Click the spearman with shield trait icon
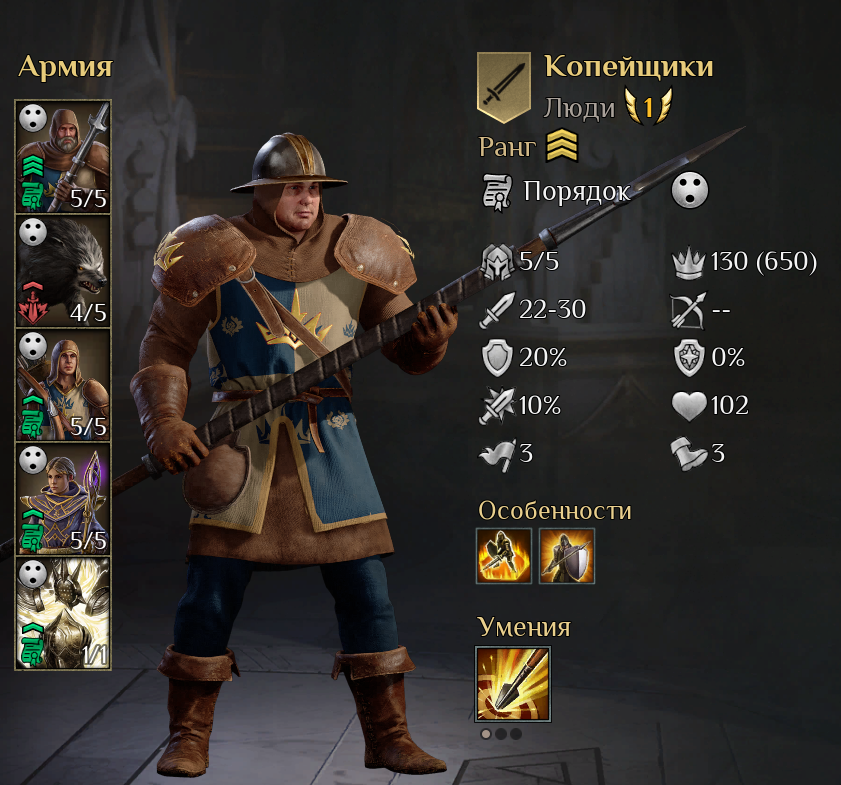Screen dimensions: 841x785 [567, 556]
